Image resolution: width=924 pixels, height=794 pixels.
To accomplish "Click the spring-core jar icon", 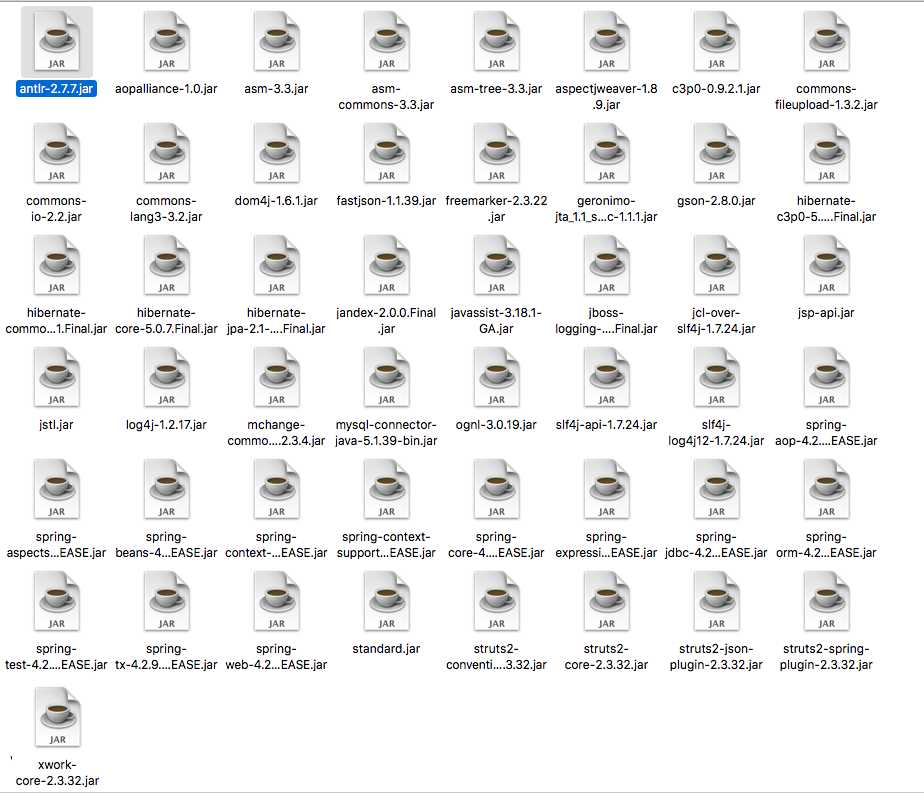I will click(496, 490).
